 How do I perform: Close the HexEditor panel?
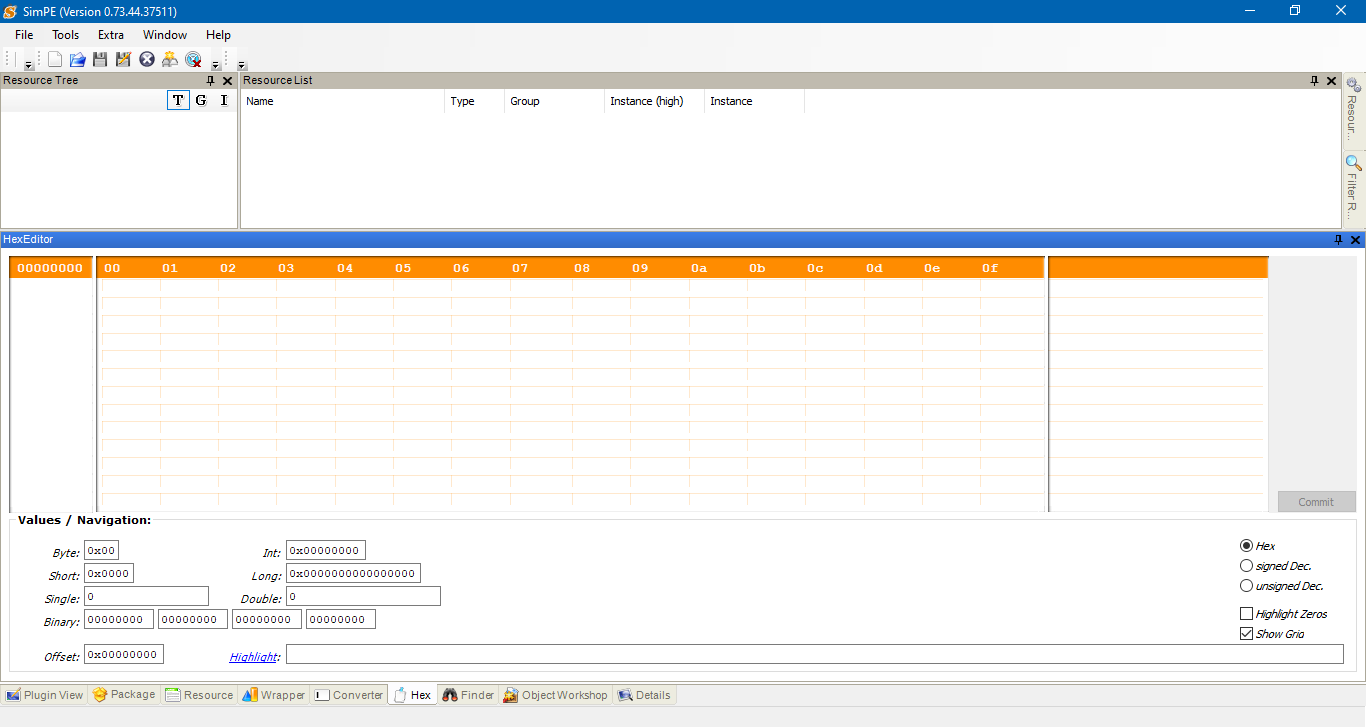[1356, 240]
